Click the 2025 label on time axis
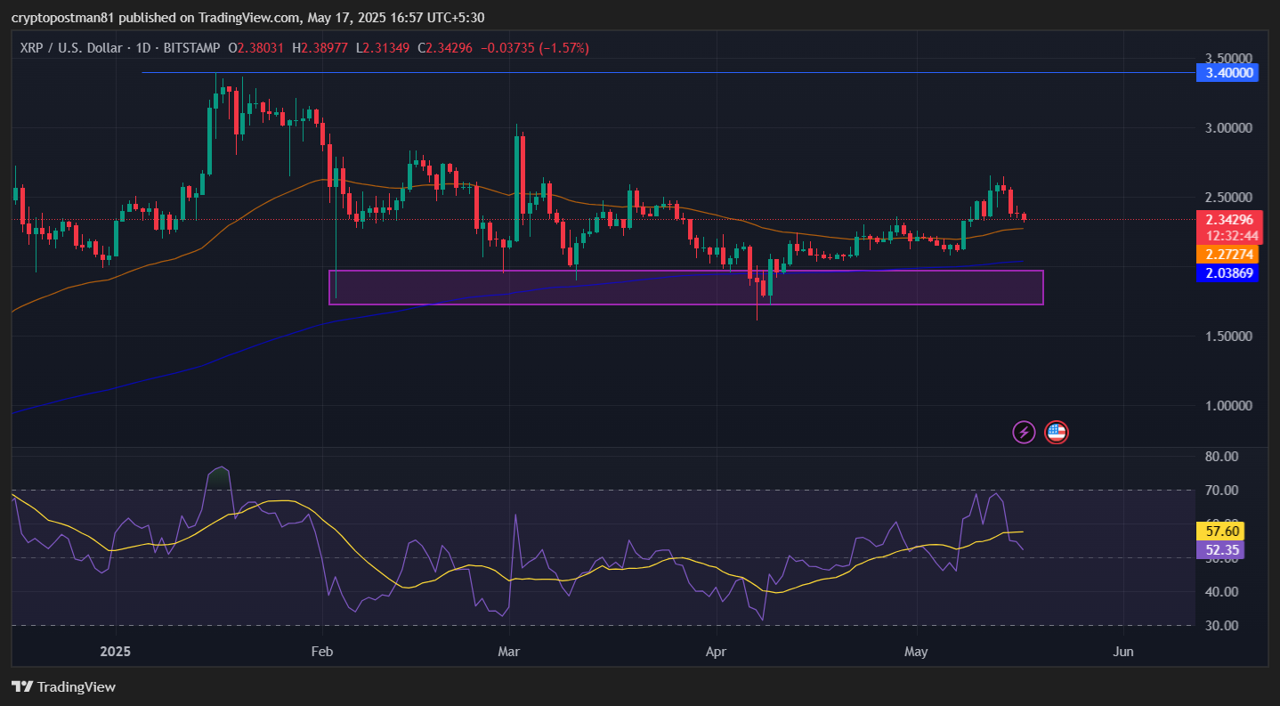1280x706 pixels. click(x=115, y=652)
